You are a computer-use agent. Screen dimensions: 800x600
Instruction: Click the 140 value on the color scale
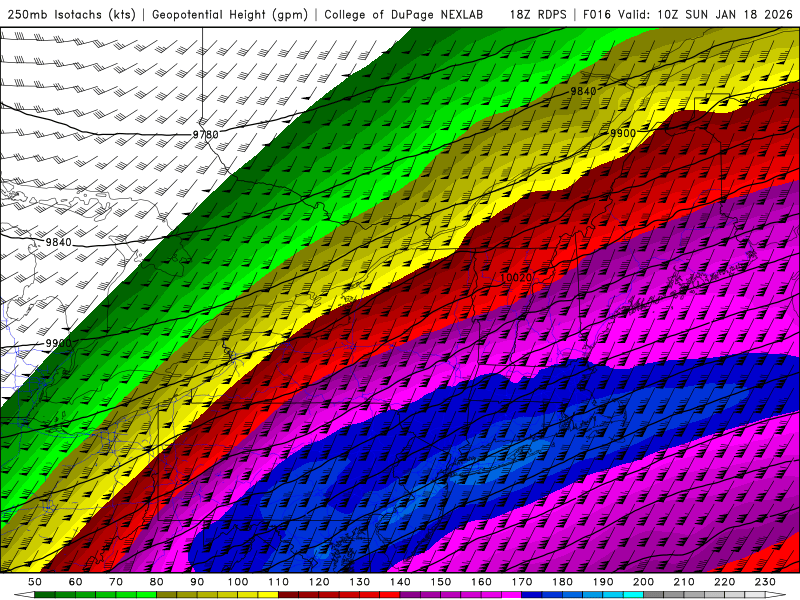[x=400, y=582]
